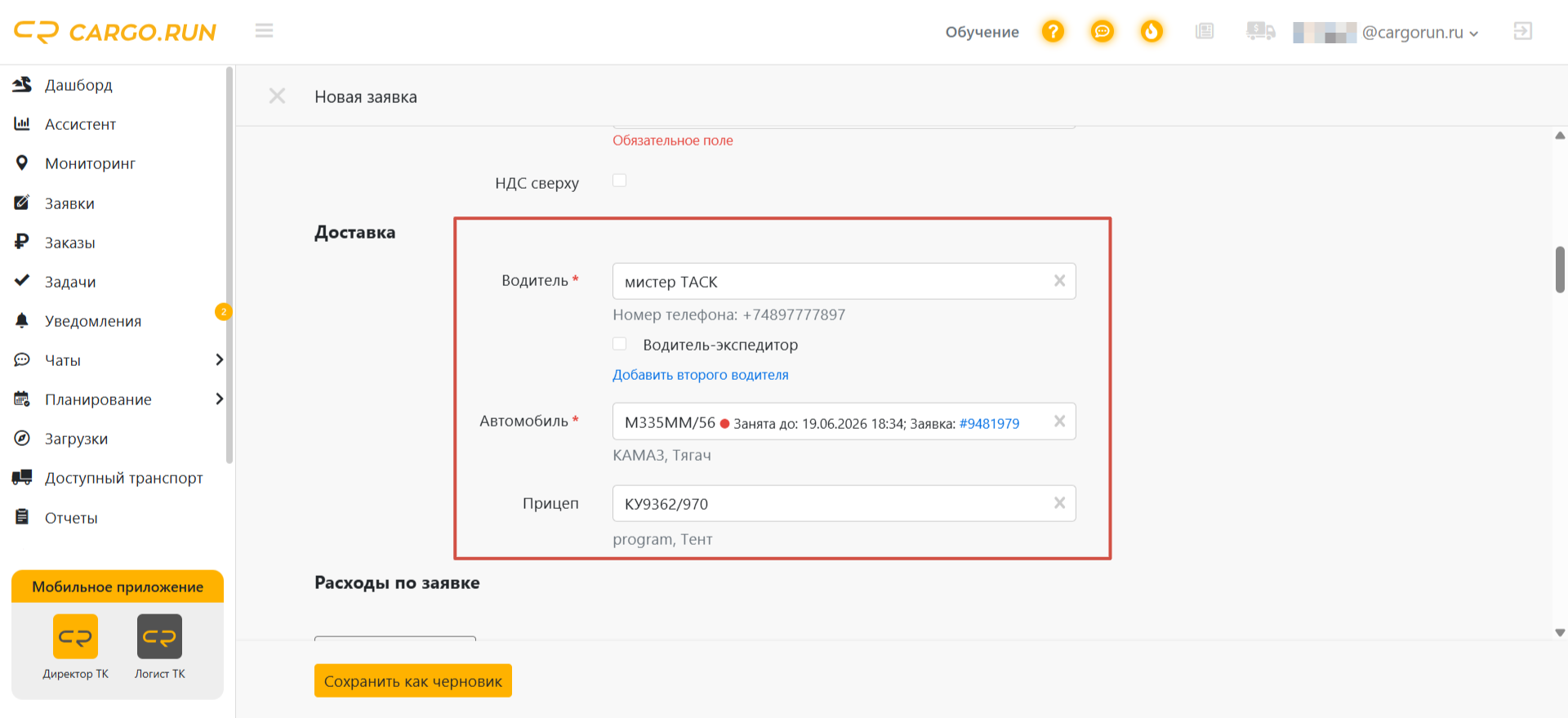1568x718 pixels.
Task: Click Сохранить как черновик button
Action: click(x=413, y=680)
